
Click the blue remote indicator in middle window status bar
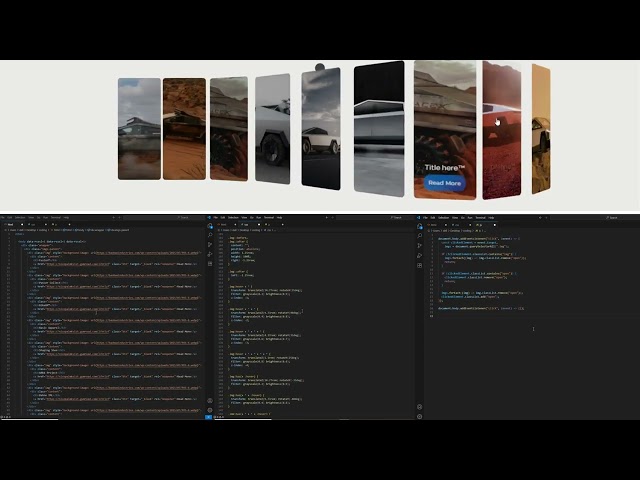[209, 417]
